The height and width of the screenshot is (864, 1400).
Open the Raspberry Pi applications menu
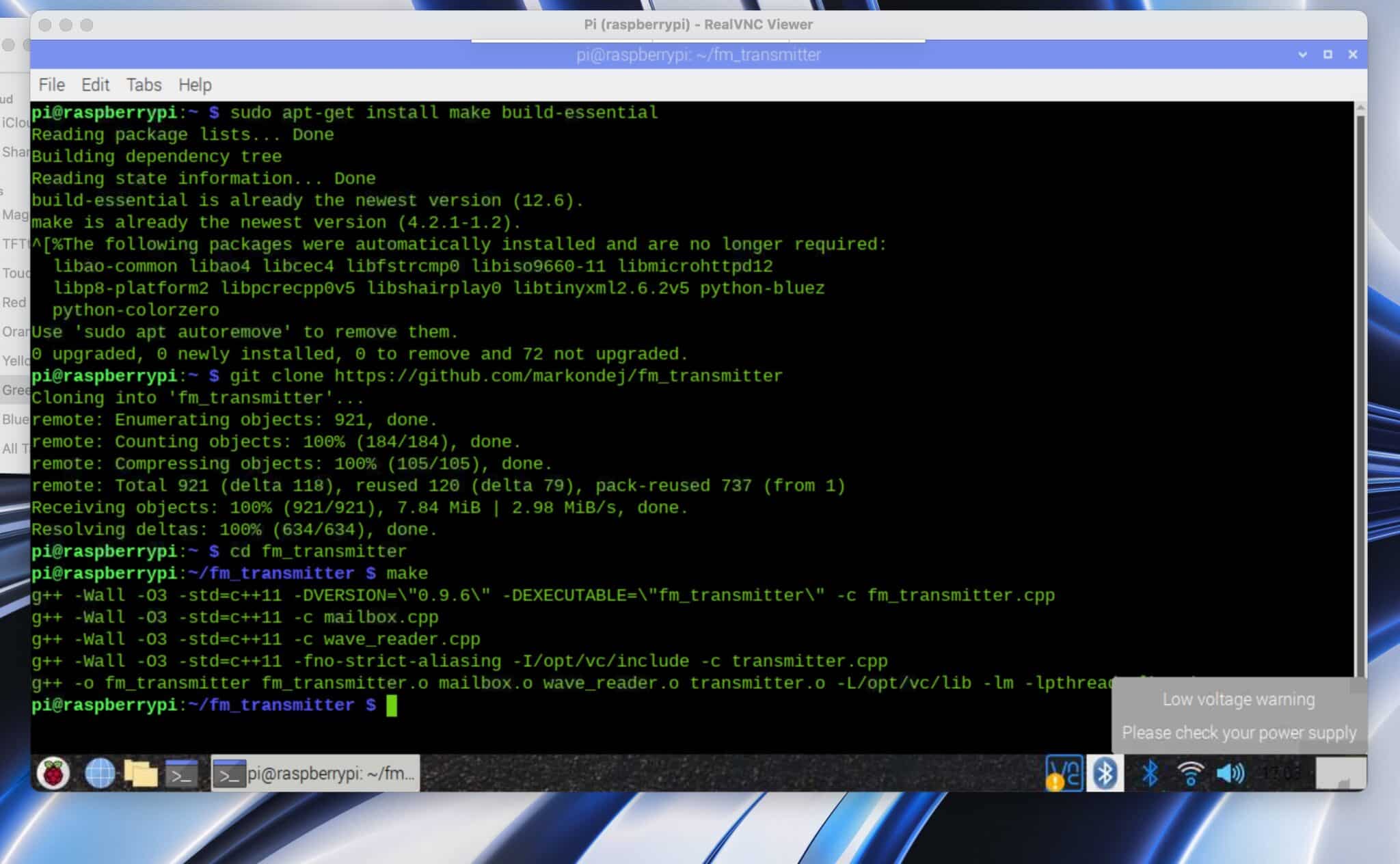pos(53,773)
